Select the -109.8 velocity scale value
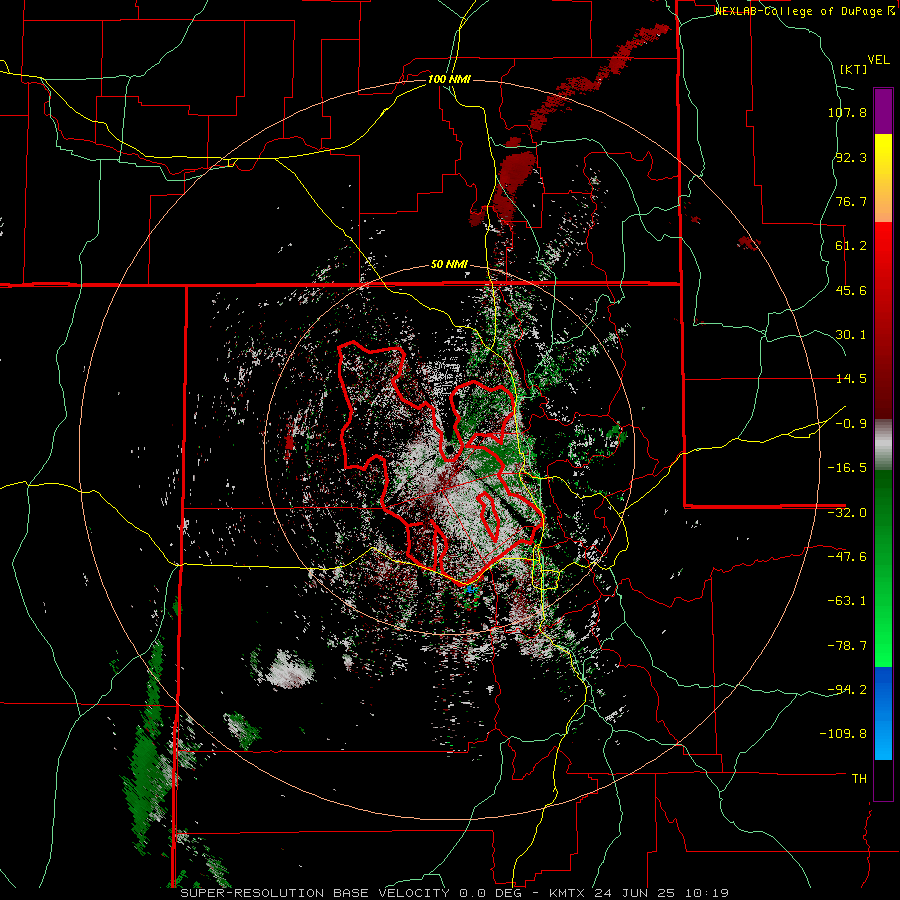The width and height of the screenshot is (900, 900). pyautogui.click(x=843, y=734)
